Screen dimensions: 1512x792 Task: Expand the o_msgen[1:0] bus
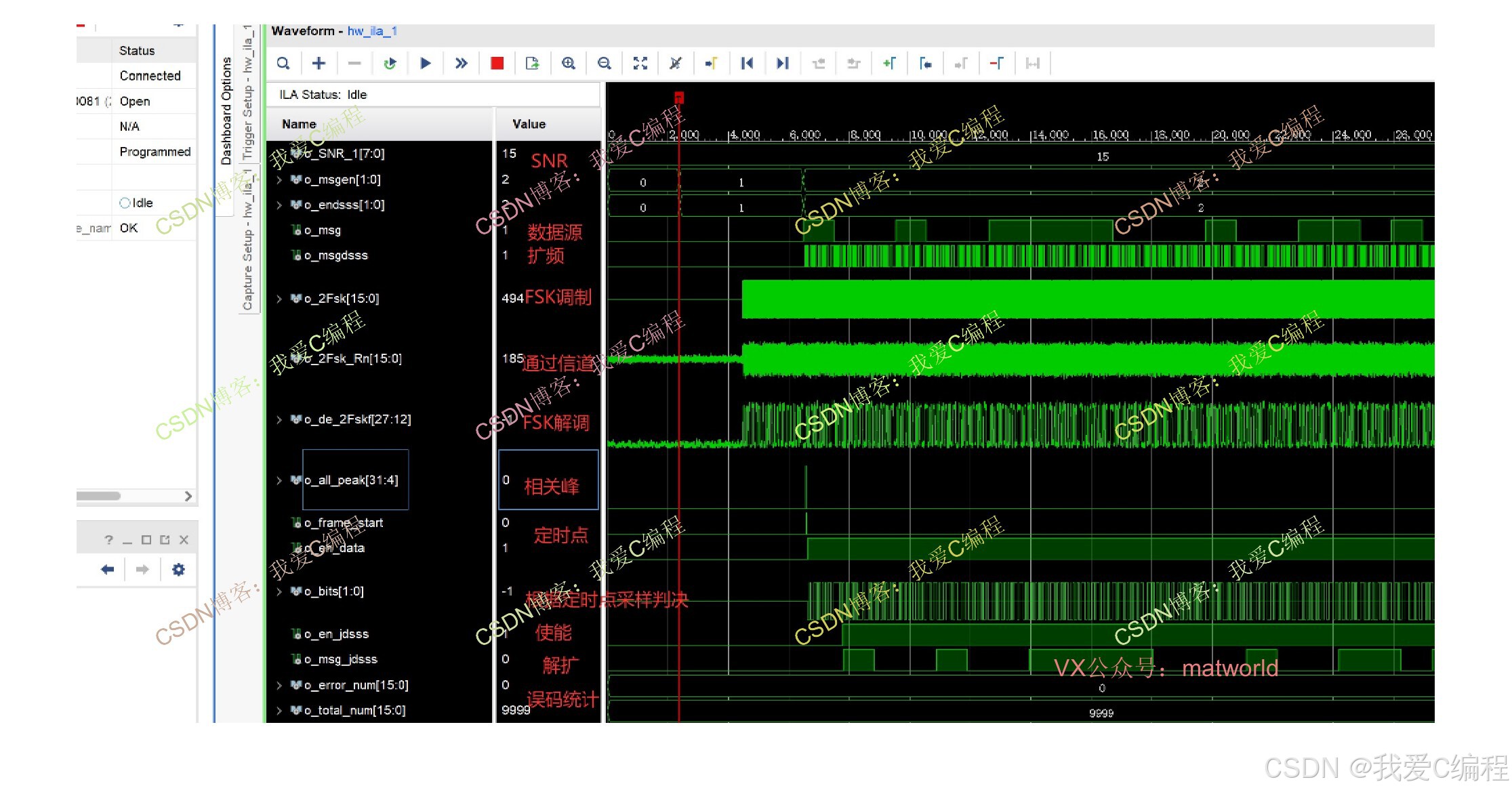click(279, 180)
